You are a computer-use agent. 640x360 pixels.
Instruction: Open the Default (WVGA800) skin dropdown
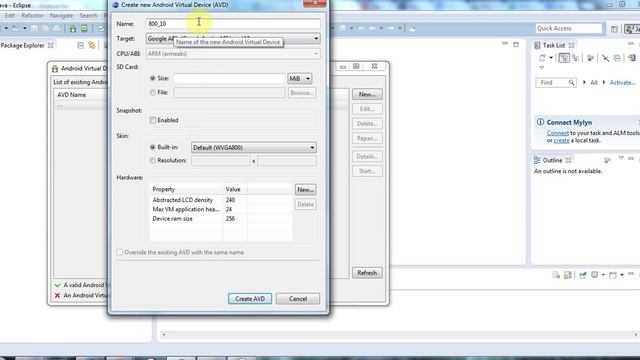tap(253, 147)
